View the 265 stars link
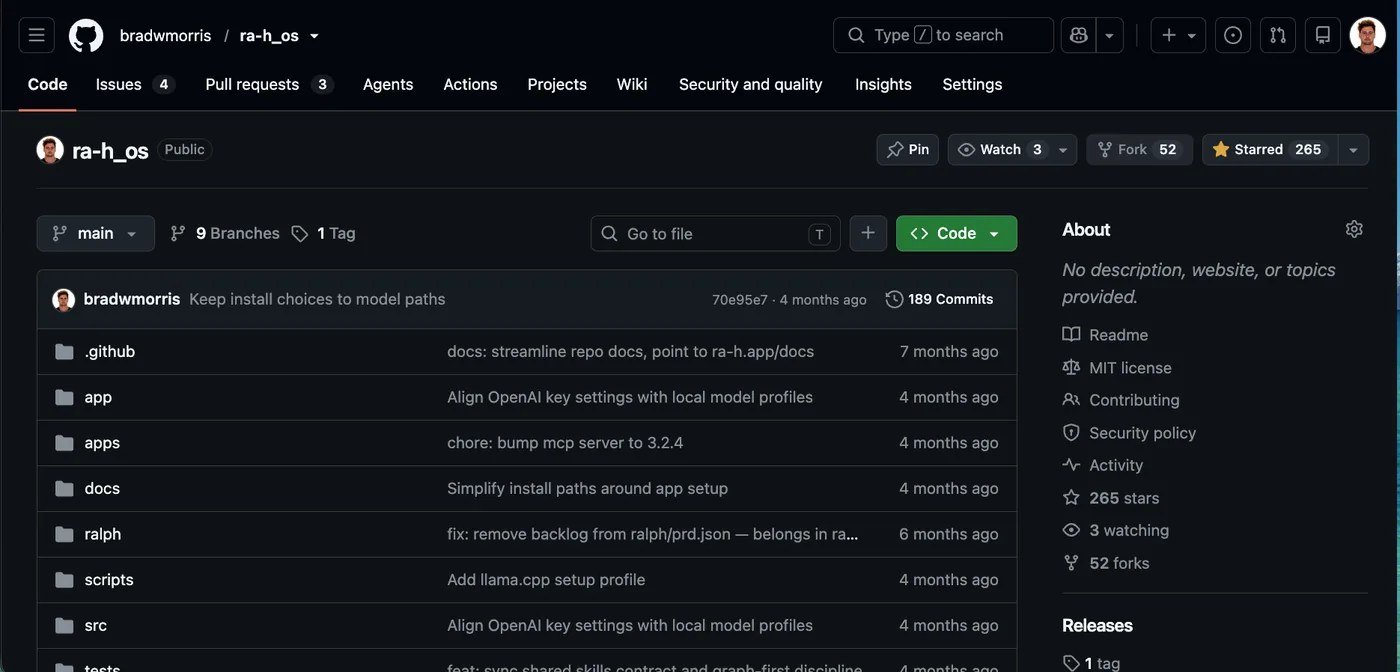Screen dimensions: 1400x672 1124,498
